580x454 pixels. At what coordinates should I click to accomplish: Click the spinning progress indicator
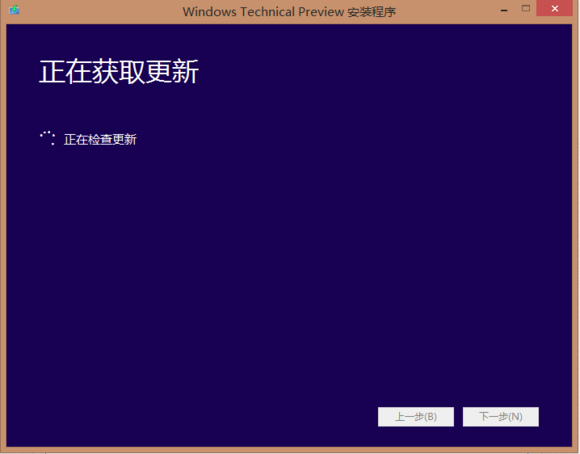click(x=47, y=138)
